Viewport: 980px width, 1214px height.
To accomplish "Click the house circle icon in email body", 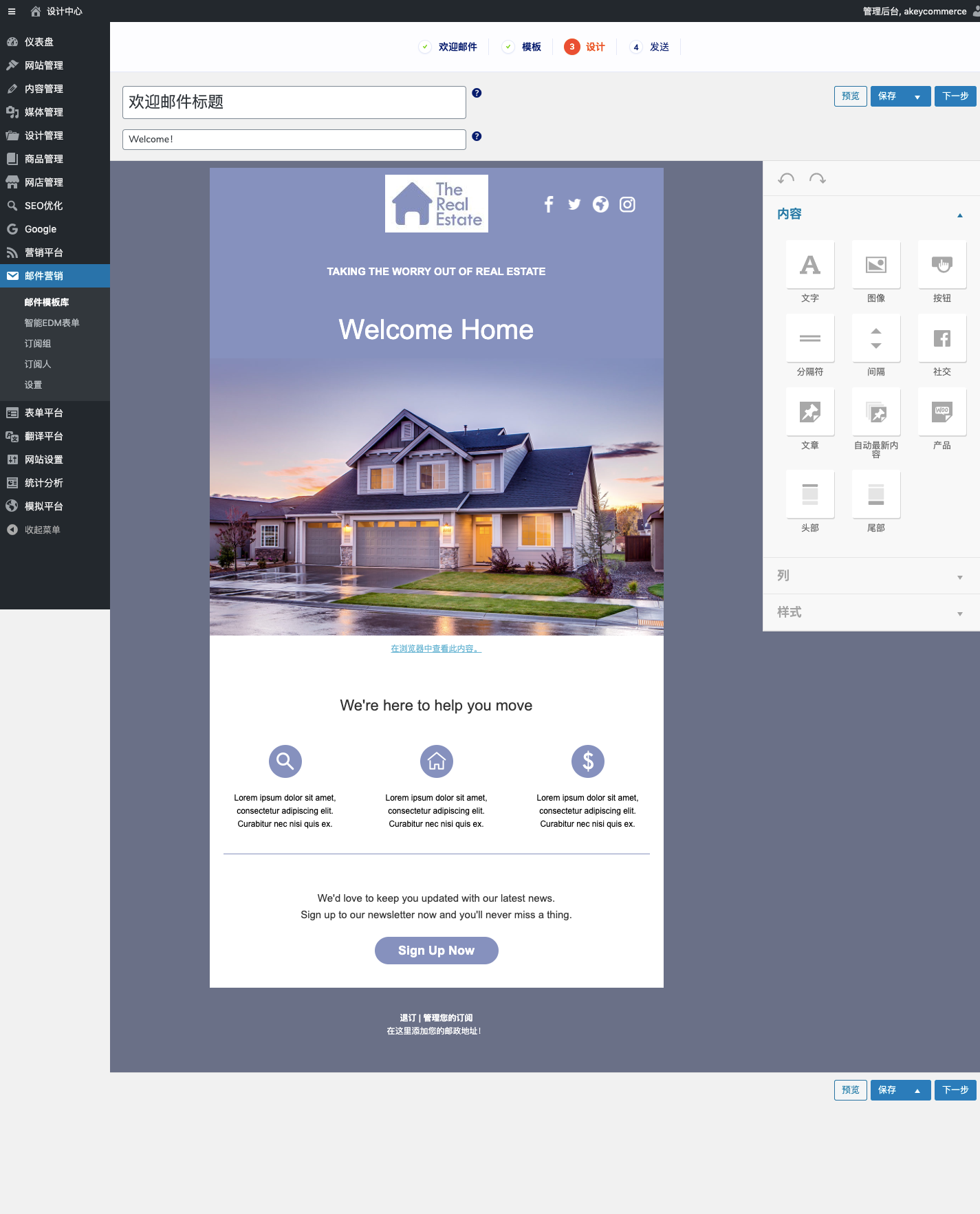I will coord(437,761).
